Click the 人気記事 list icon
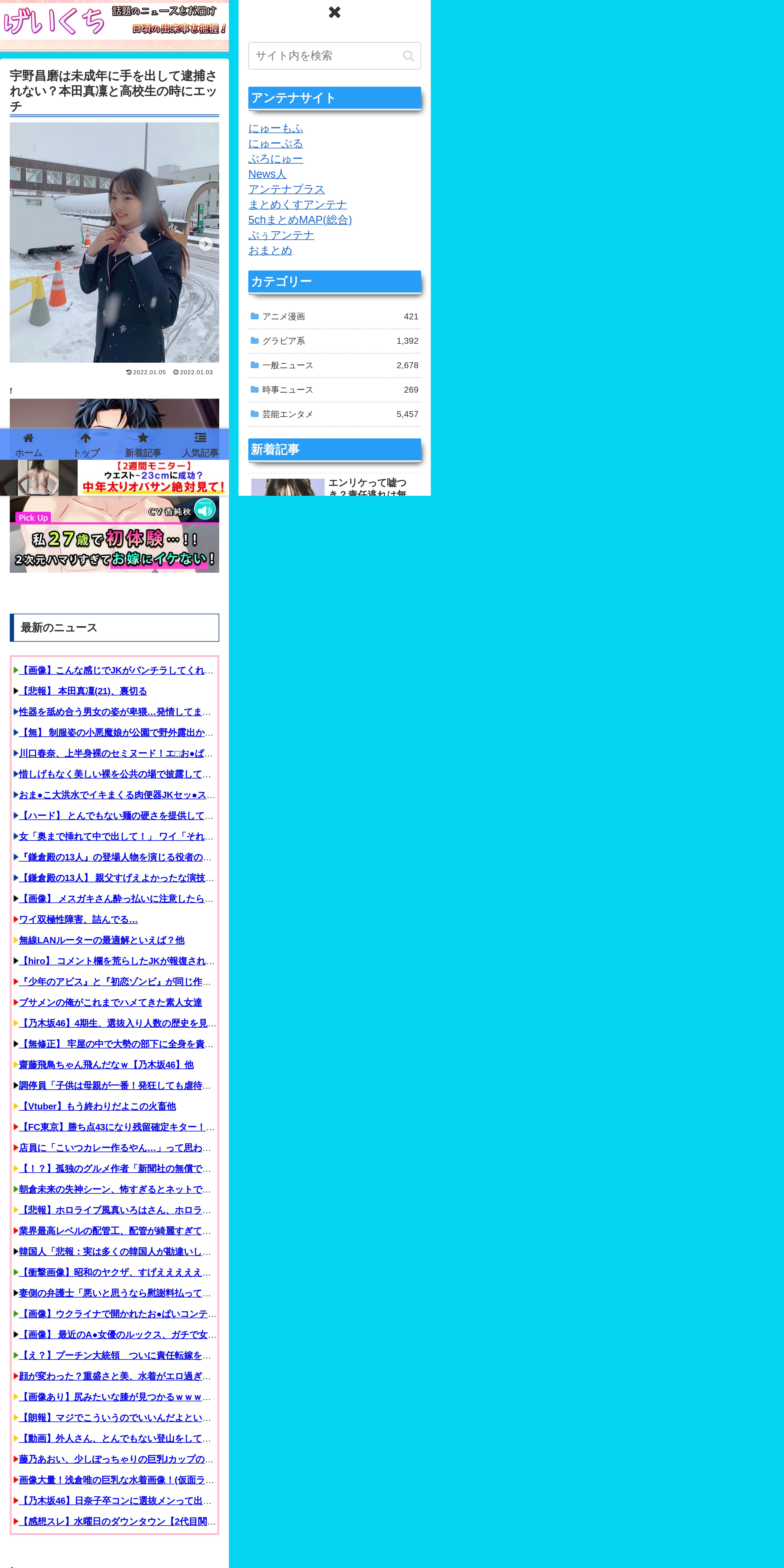 point(200,438)
